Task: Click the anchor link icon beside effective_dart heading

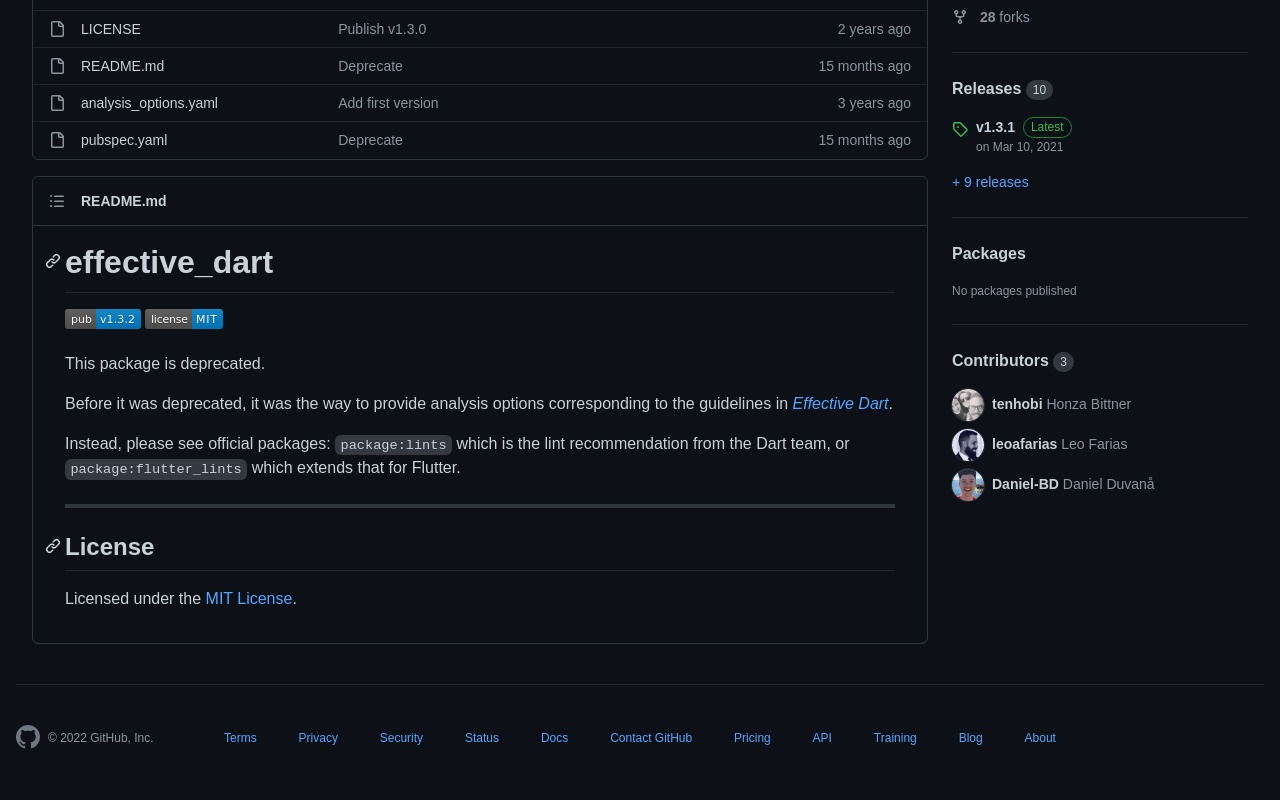Action: point(53,261)
